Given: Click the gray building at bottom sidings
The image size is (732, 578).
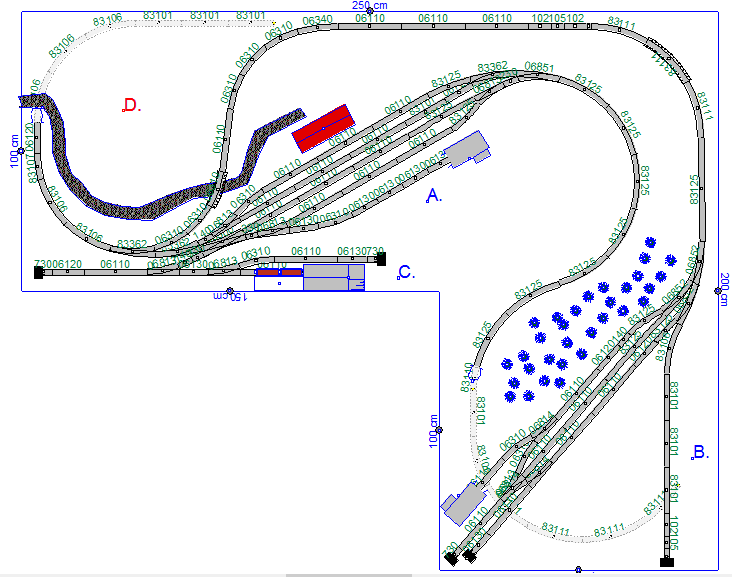Looking at the screenshot, I should coord(462,503).
